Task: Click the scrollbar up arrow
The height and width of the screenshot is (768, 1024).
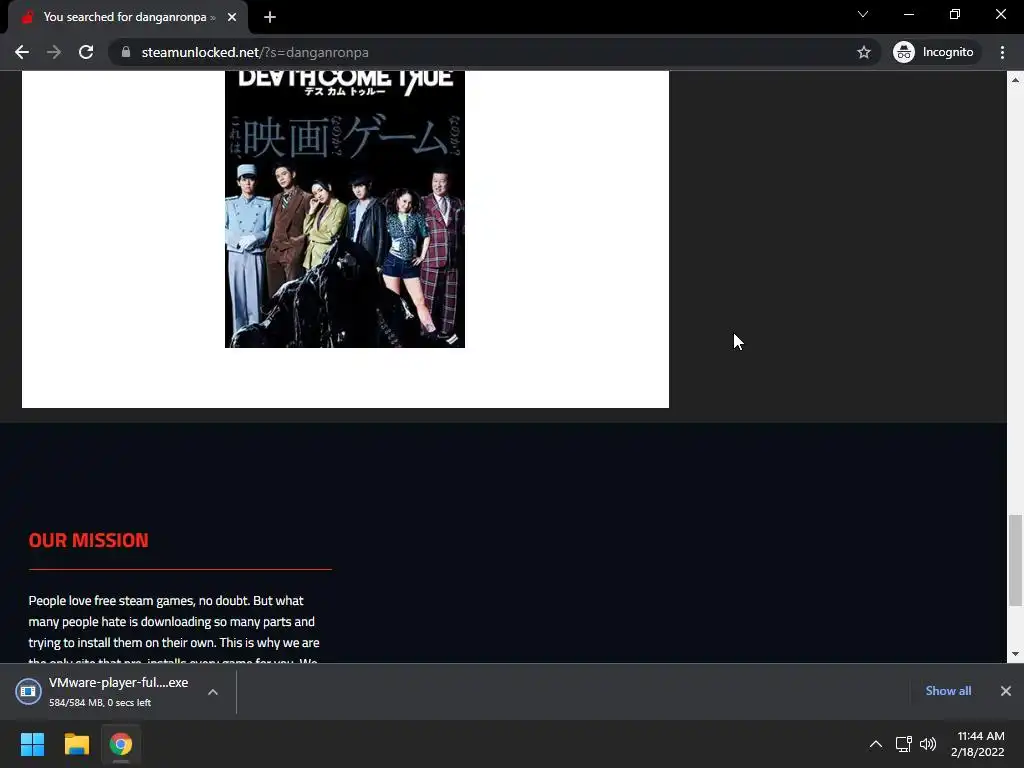Action: (1015, 80)
